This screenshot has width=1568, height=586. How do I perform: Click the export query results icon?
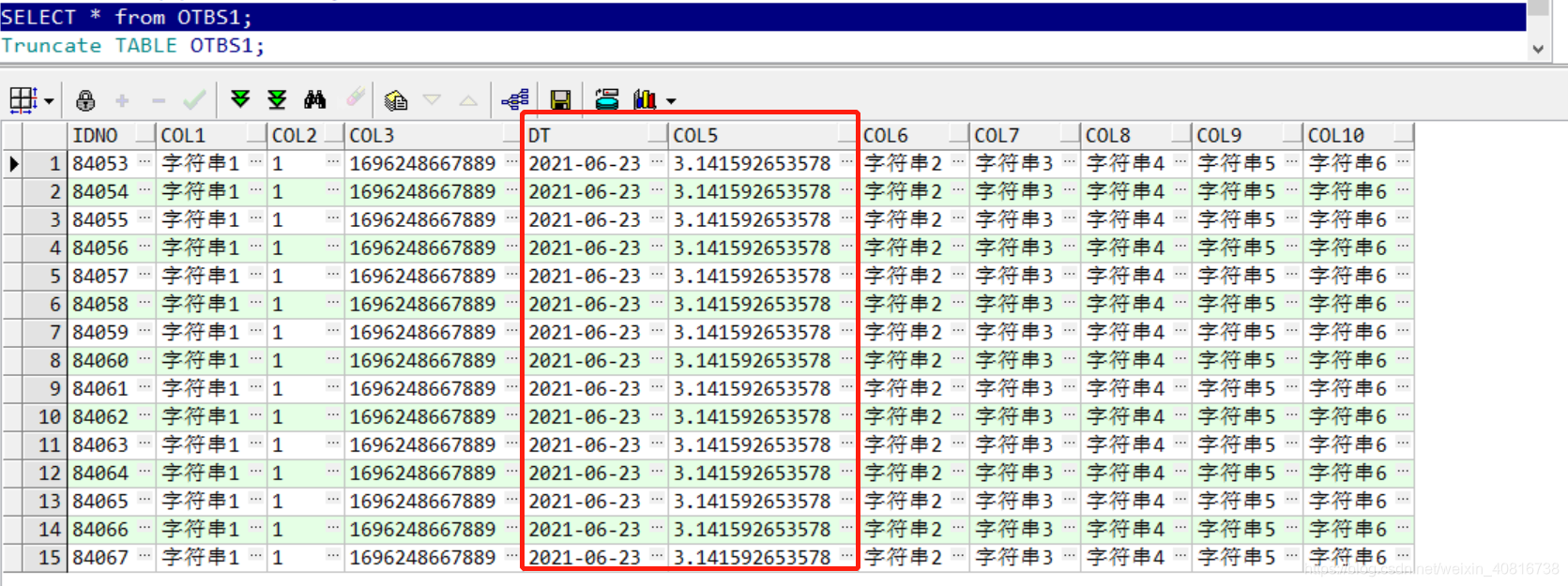[x=607, y=99]
